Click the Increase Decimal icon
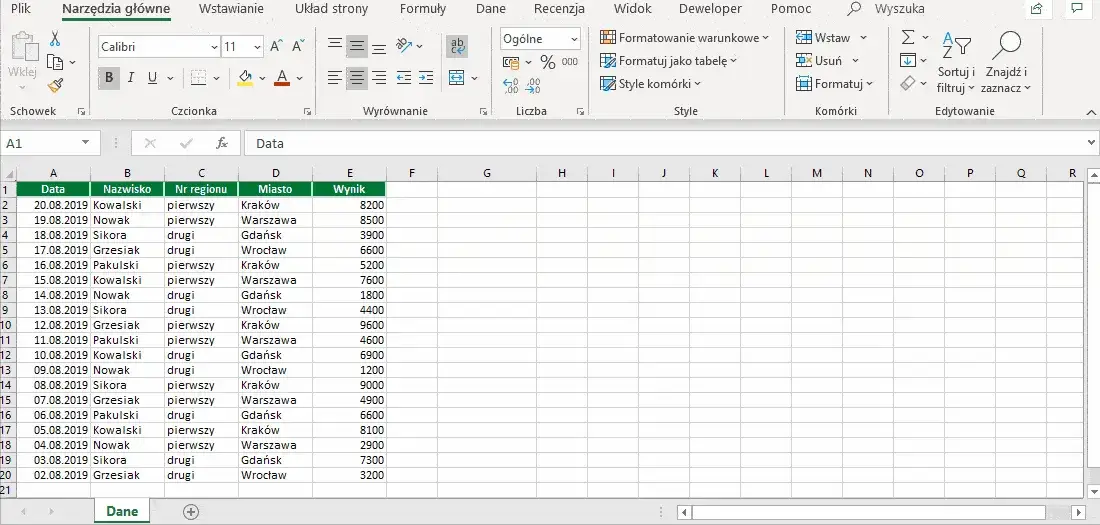Viewport: 1100px width, 525px height. point(511,86)
